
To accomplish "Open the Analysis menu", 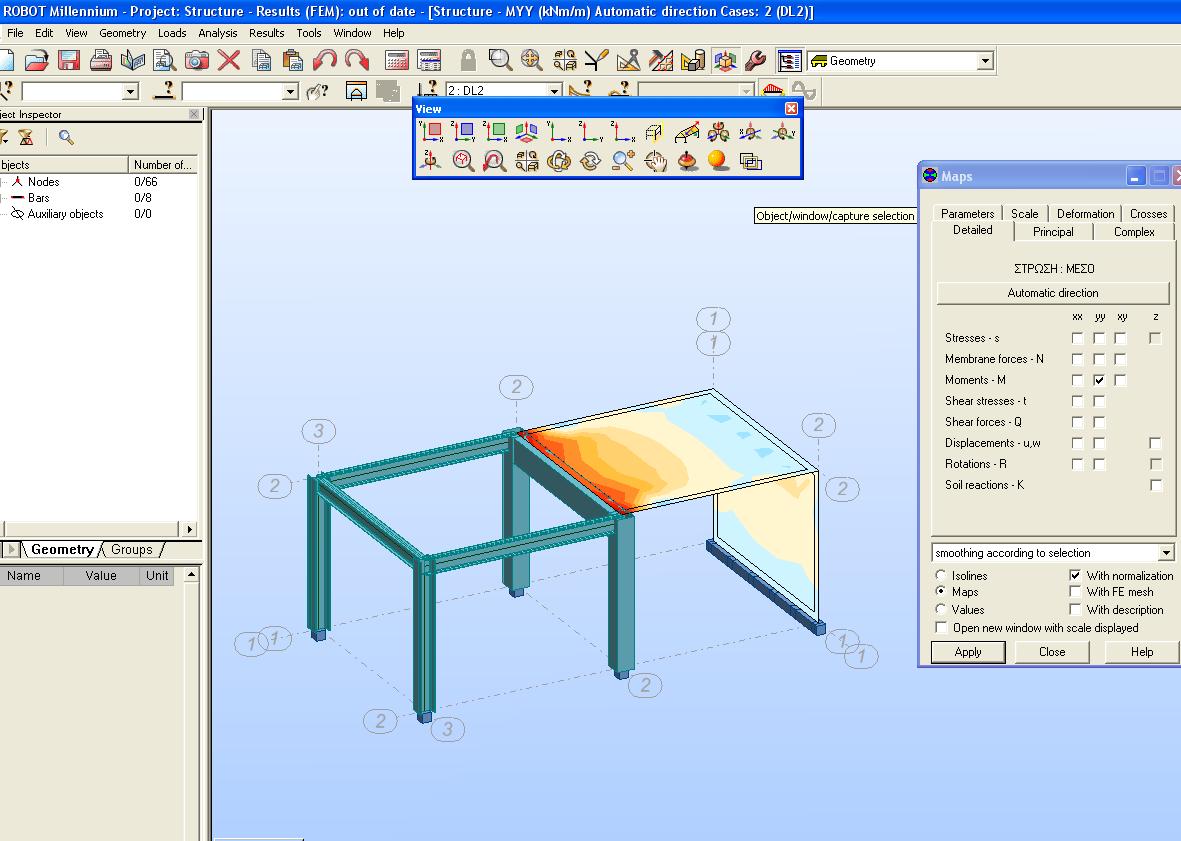I will 218,33.
